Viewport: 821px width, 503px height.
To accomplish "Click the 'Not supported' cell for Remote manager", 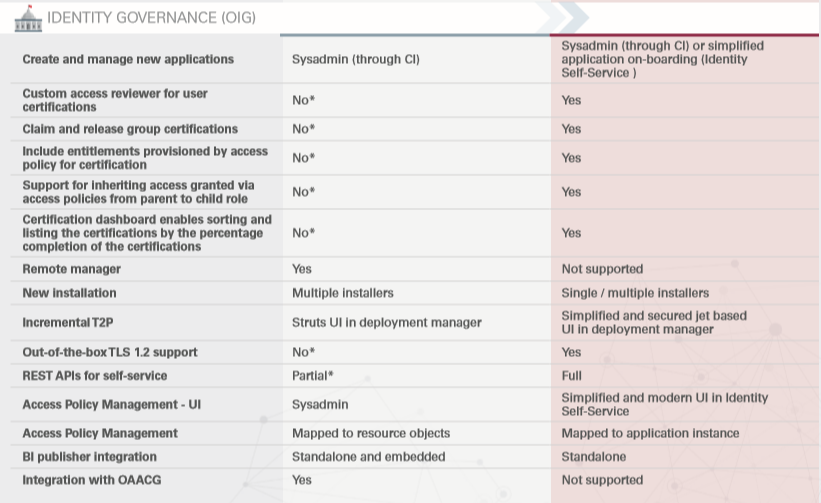I will click(x=602, y=269).
